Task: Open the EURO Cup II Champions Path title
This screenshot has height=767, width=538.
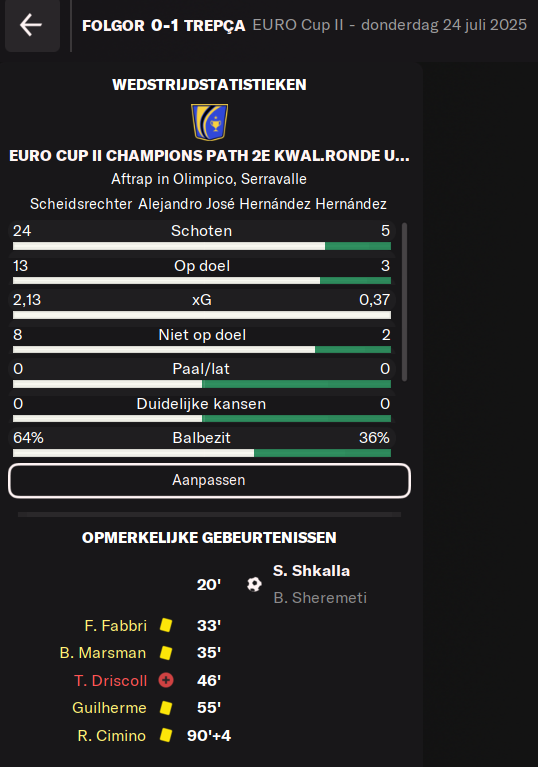Action: 209,156
